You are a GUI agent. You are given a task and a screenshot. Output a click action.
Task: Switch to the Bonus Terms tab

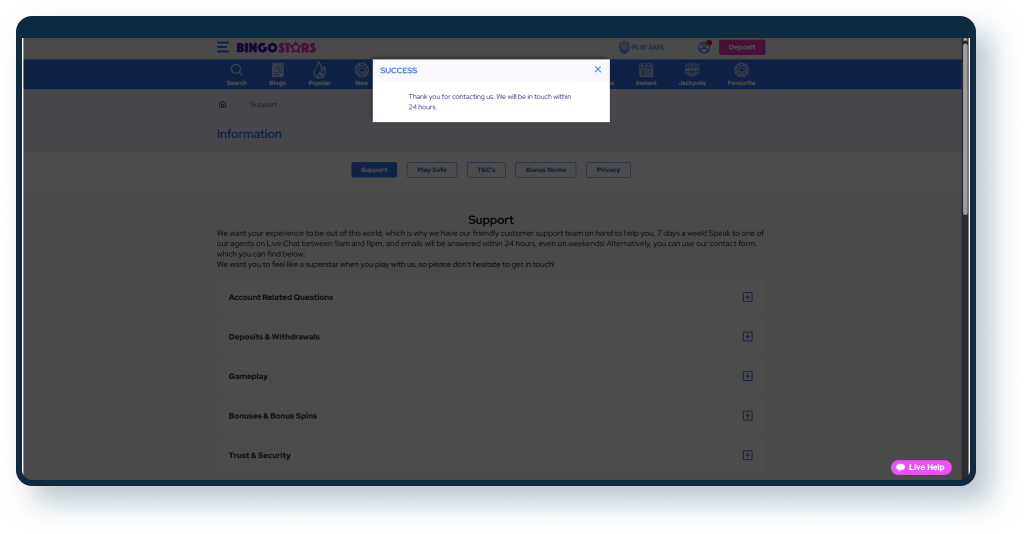click(x=545, y=170)
